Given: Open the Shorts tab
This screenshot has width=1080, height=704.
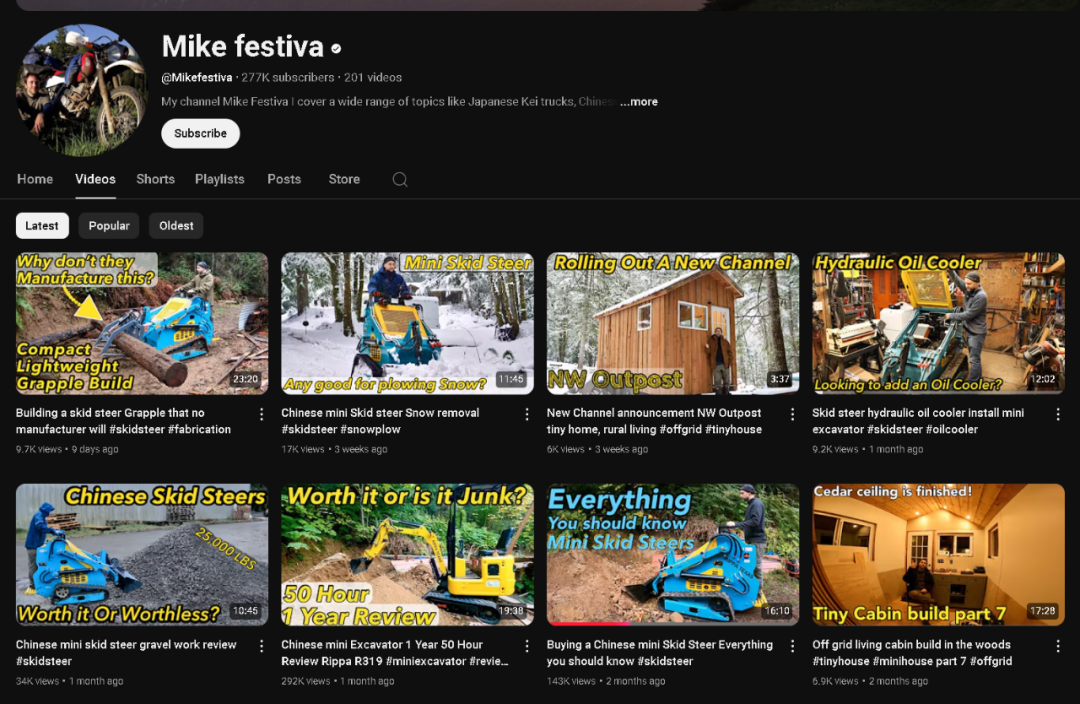Looking at the screenshot, I should [156, 179].
